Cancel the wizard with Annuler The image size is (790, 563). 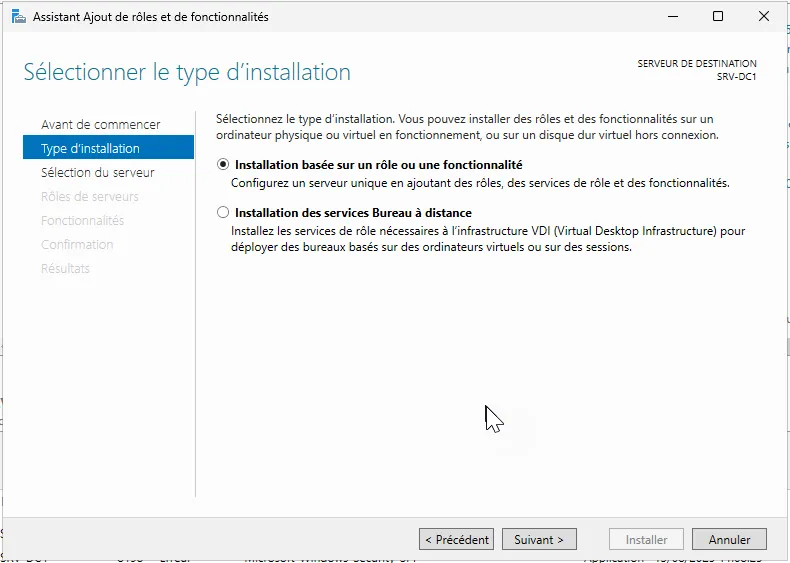730,539
